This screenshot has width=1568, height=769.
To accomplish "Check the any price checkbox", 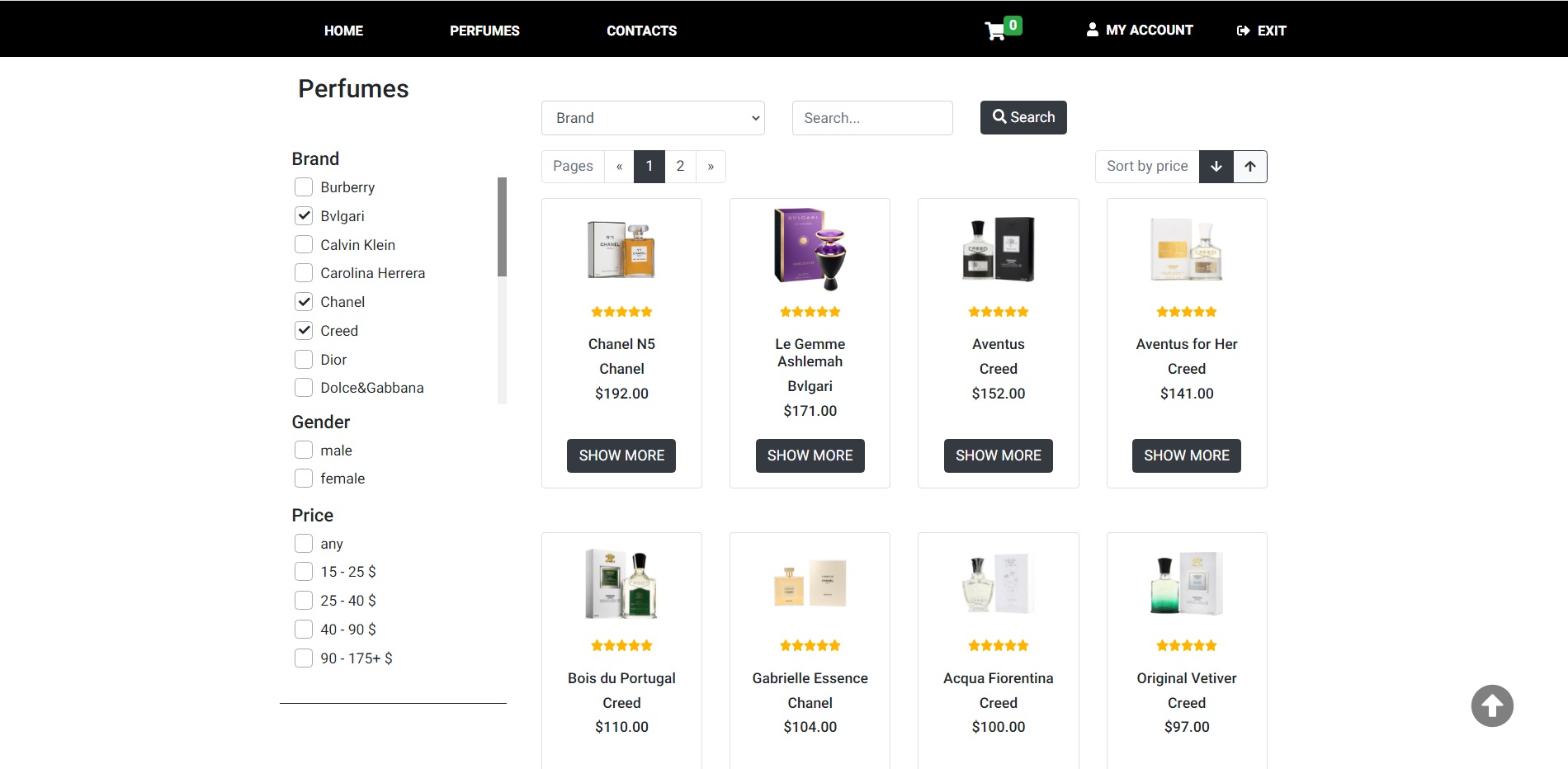I will pyautogui.click(x=304, y=544).
